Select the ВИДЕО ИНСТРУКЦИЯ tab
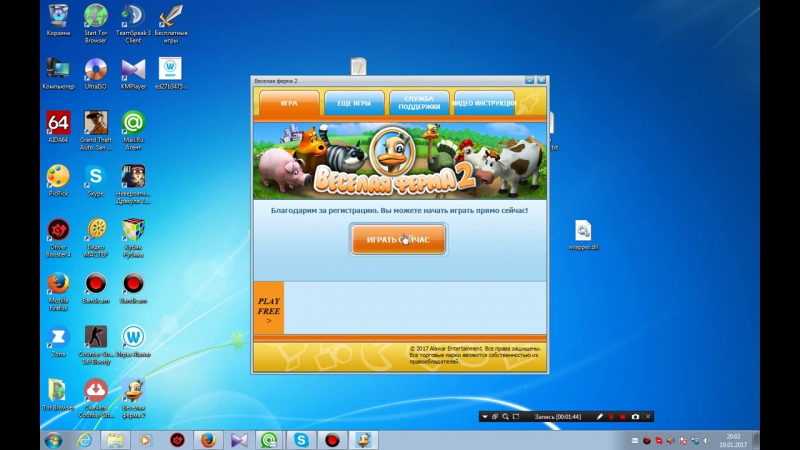 coord(484,103)
